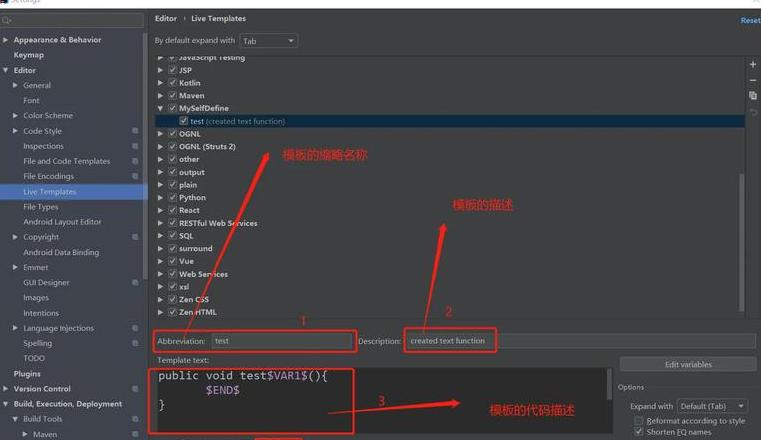Expand the OGNL template group
This screenshot has height=440, width=761.
[x=160, y=133]
